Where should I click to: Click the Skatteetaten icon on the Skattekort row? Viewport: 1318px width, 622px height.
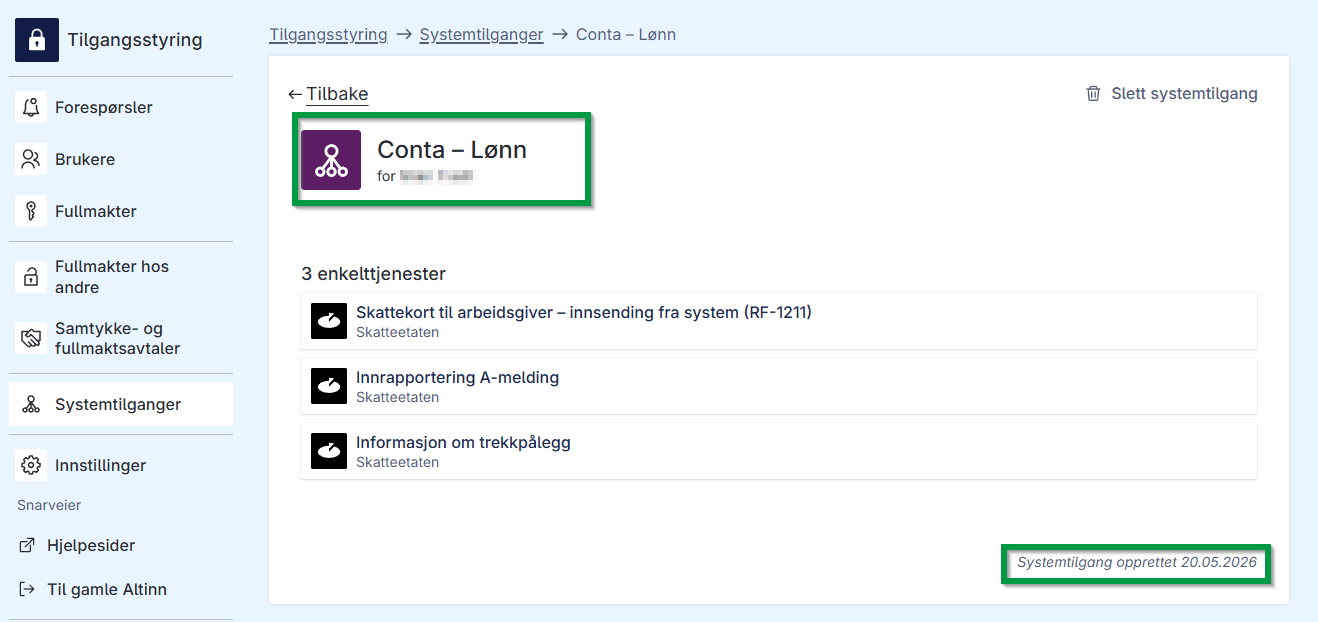tap(329, 321)
